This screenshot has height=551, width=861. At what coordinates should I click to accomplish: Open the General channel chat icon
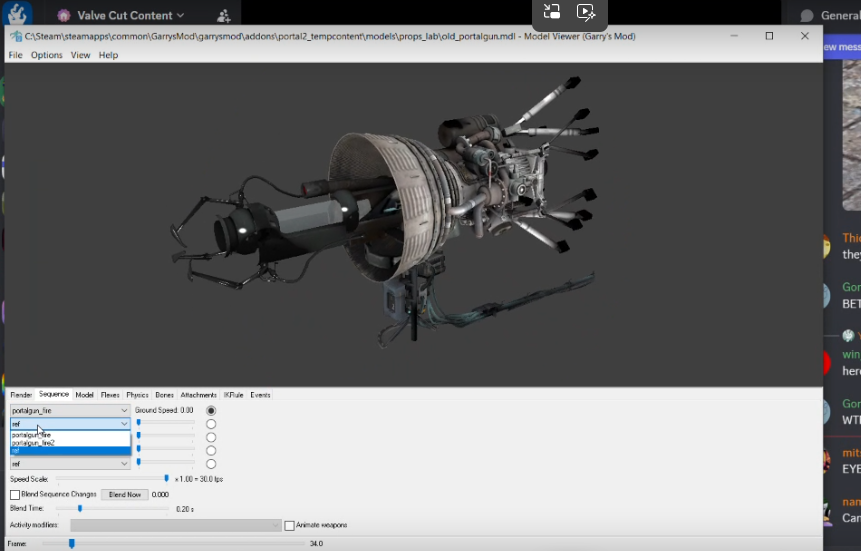click(807, 15)
